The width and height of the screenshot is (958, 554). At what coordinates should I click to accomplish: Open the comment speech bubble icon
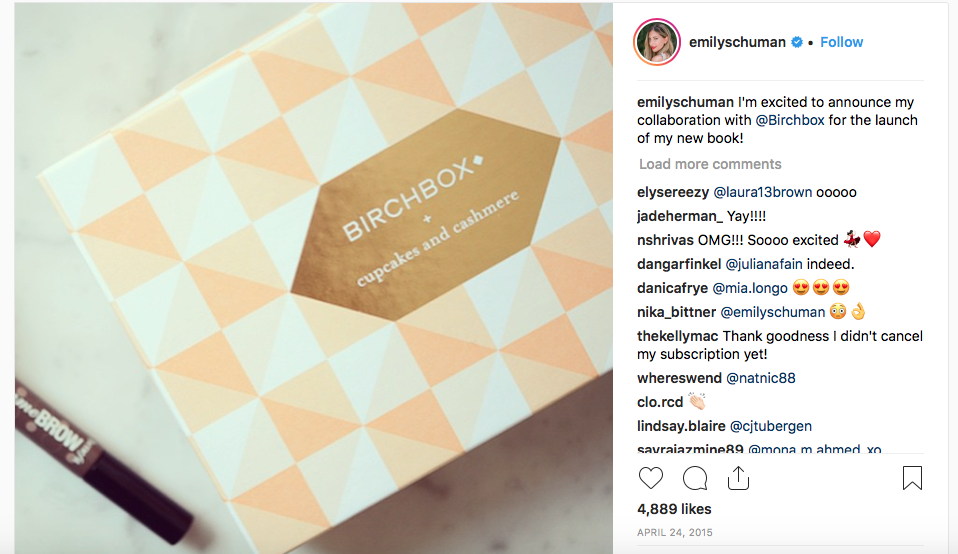click(695, 478)
